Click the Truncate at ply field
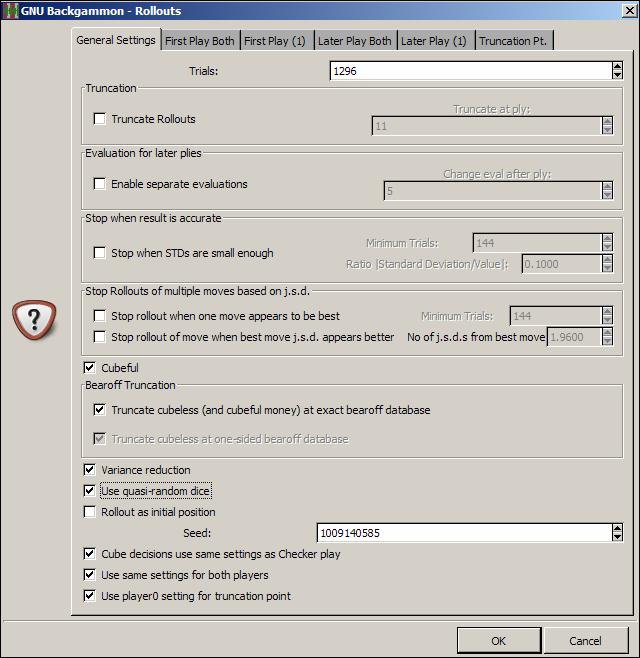Screen dimensions: 640x658 (487, 126)
